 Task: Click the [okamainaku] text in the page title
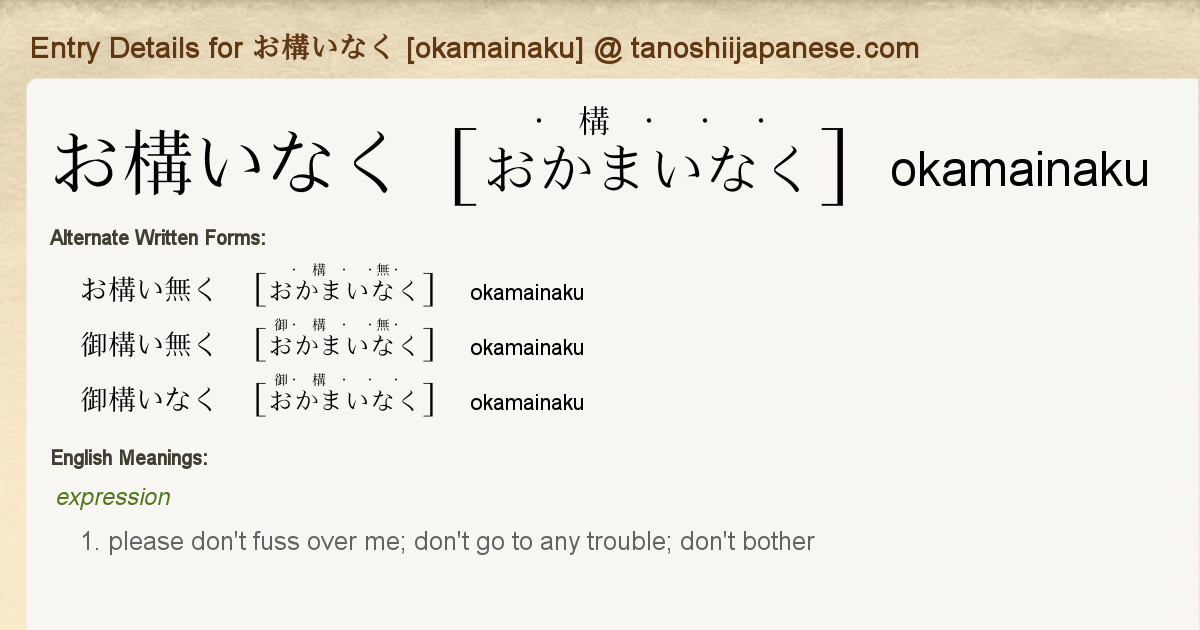[x=495, y=48]
